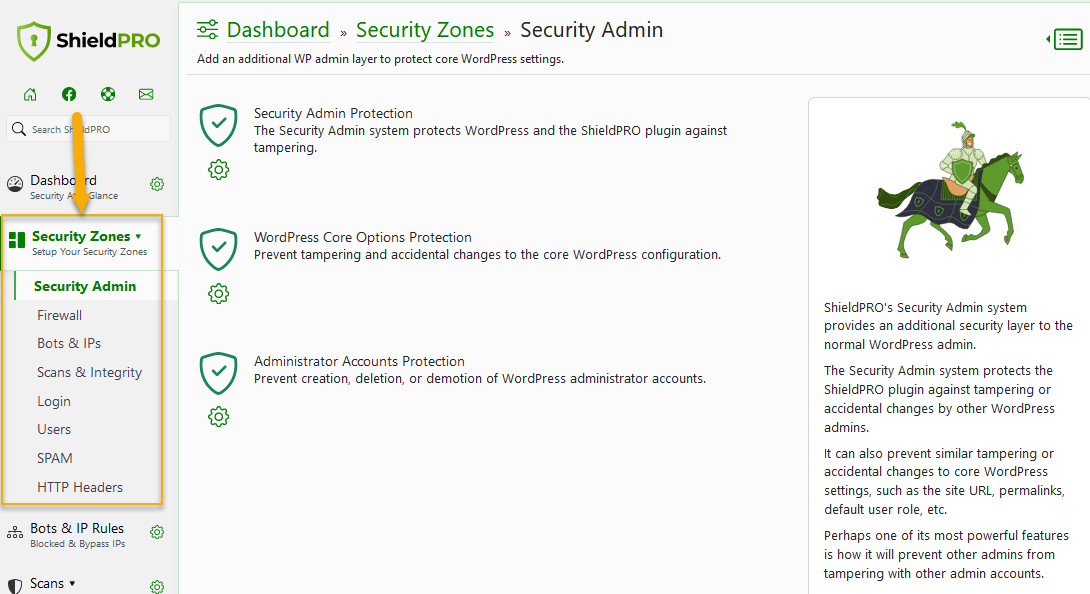Expand the Scans sidebar menu

coord(52,584)
